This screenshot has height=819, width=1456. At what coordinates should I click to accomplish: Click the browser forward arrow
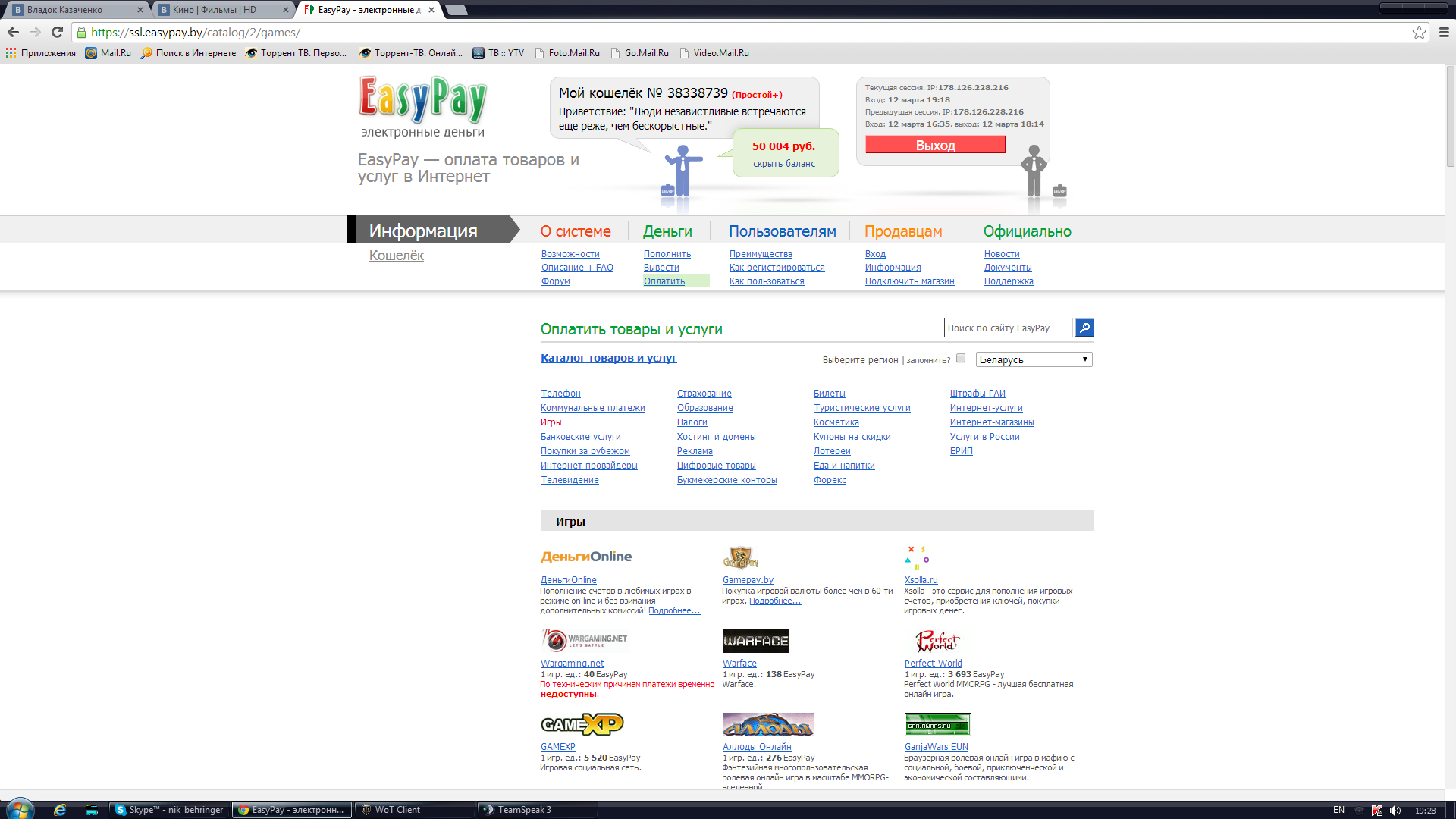pos(35,32)
